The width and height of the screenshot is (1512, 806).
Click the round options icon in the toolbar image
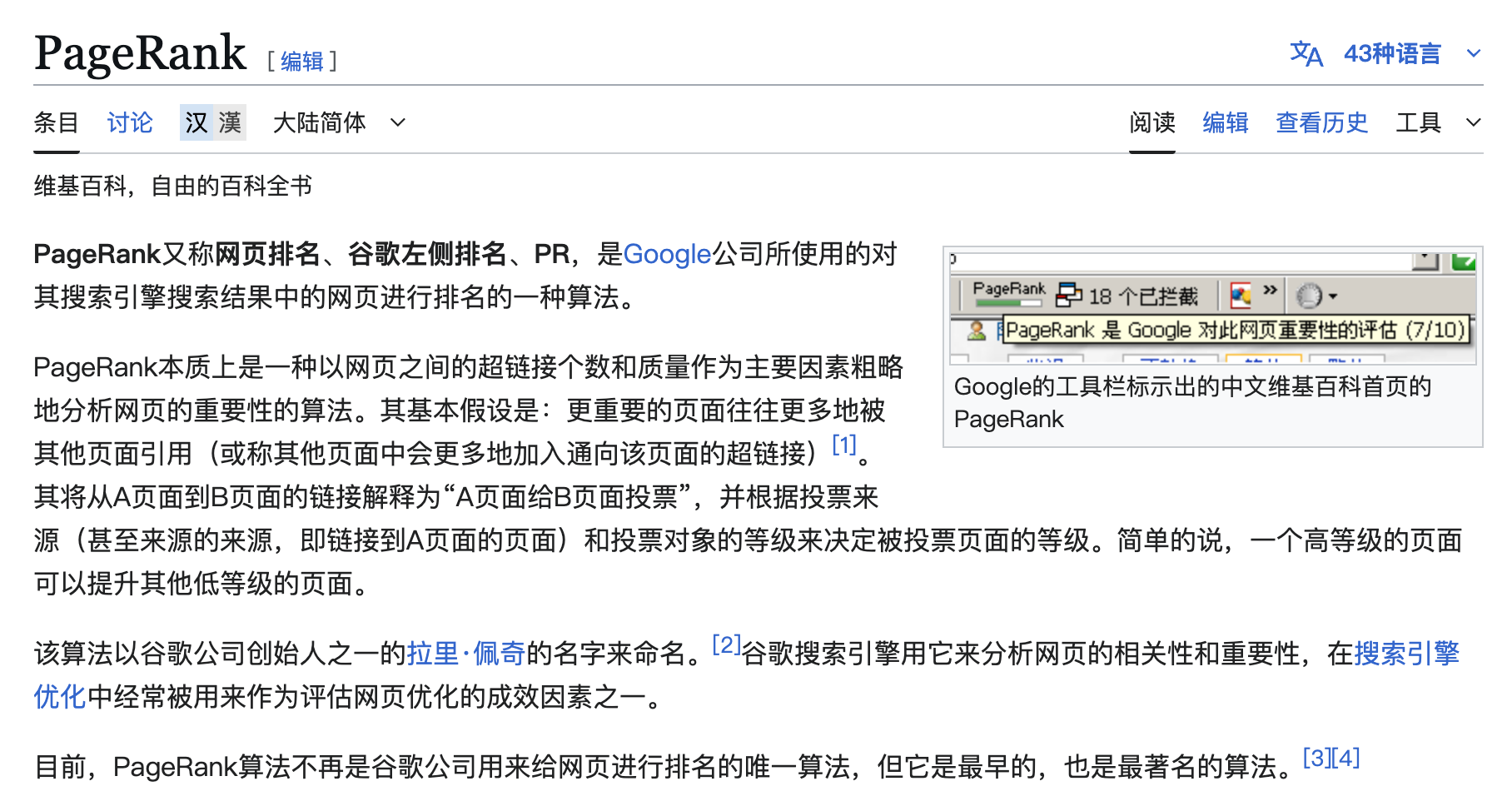click(1309, 296)
